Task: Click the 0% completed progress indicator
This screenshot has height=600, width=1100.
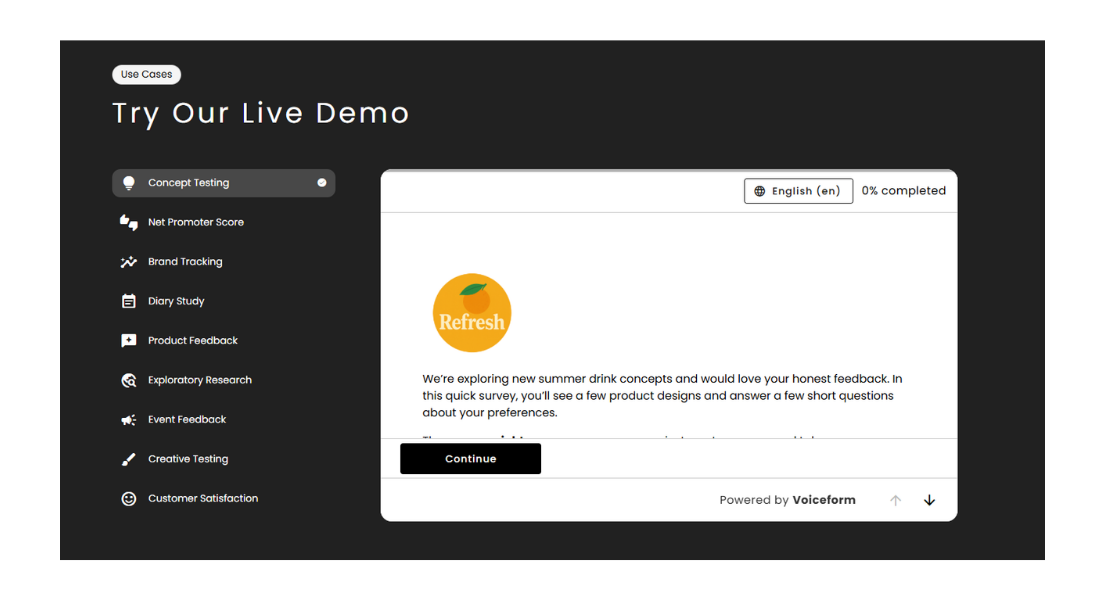Action: point(903,190)
